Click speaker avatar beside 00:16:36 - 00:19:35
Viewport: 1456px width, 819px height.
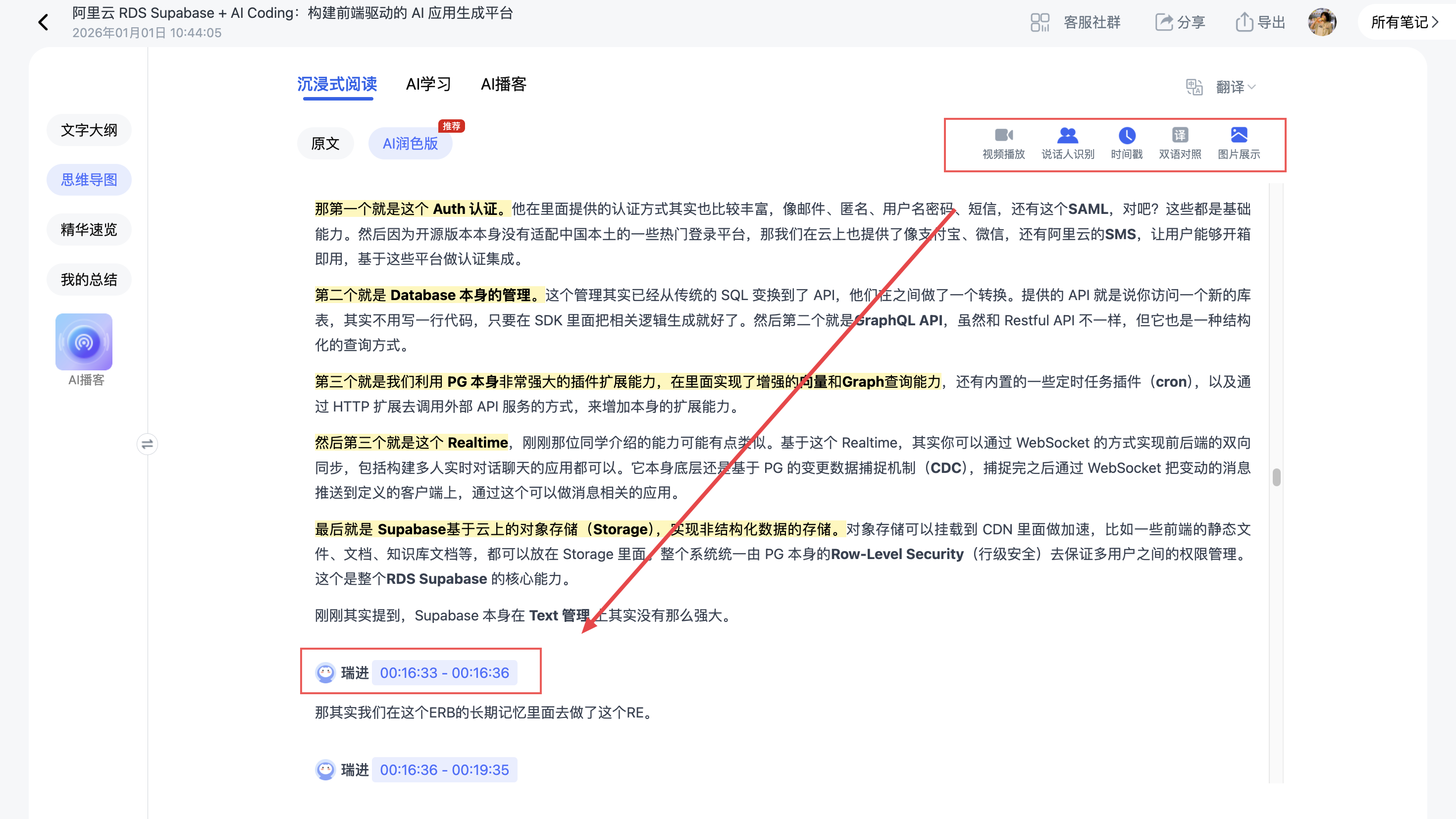coord(325,770)
